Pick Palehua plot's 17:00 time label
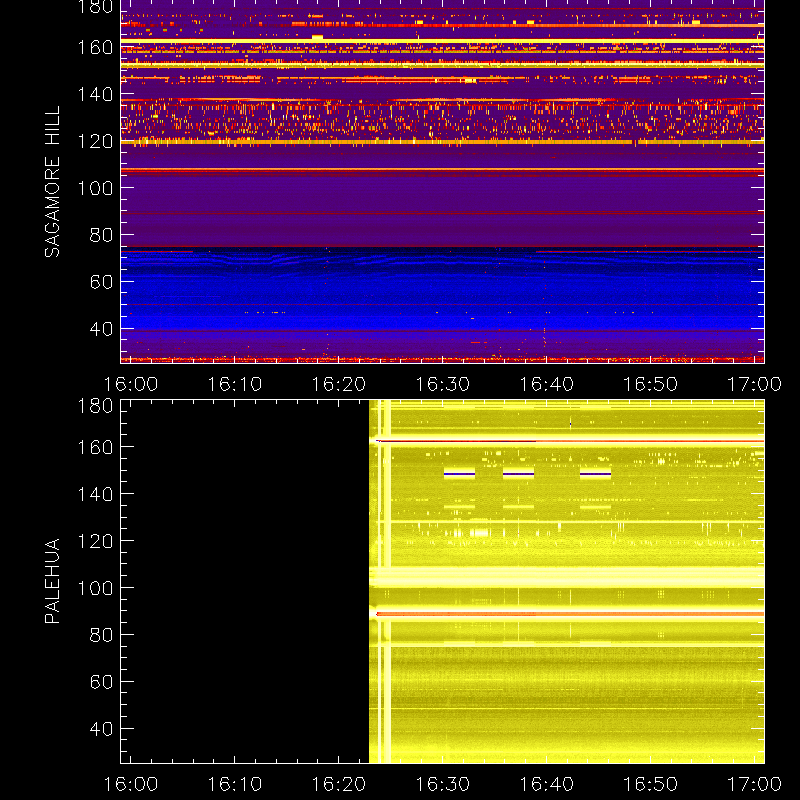The height and width of the screenshot is (800, 800). [755, 784]
